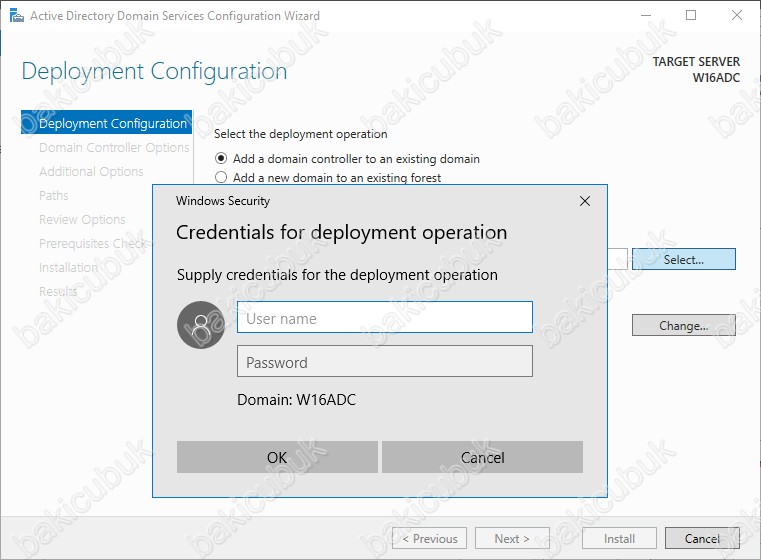Minimize the wizard window

point(646,15)
